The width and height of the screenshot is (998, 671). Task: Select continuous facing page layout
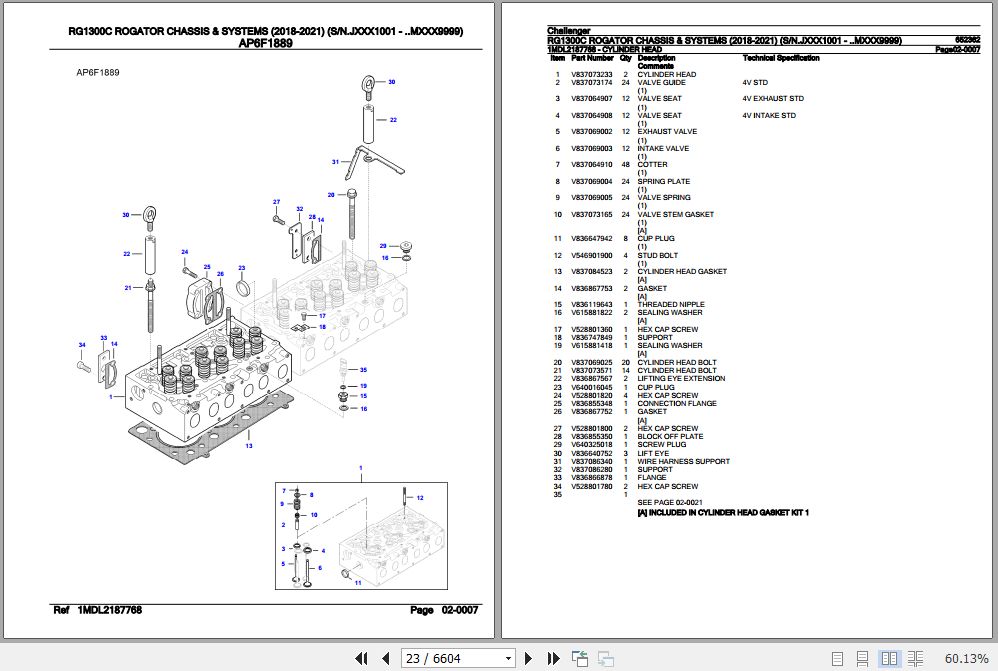coord(916,658)
